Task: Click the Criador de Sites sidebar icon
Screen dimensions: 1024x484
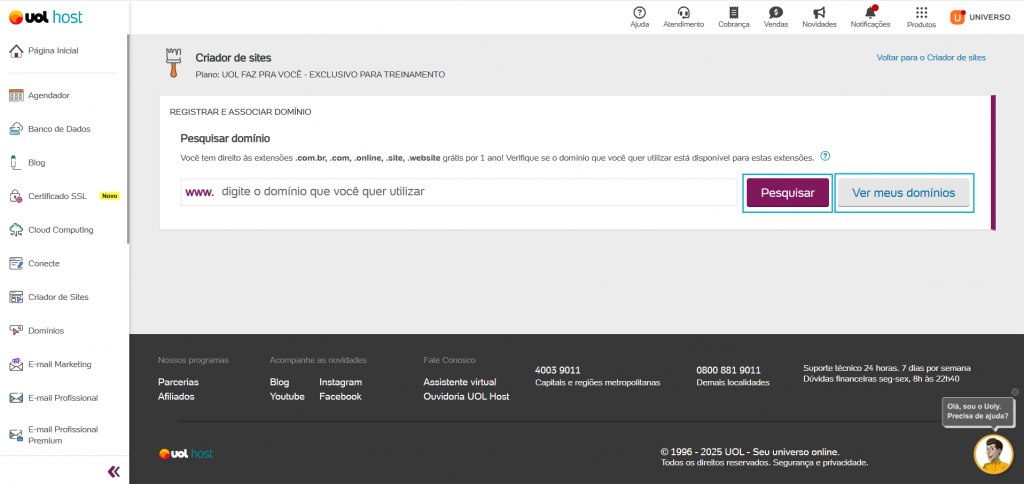Action: [x=16, y=297]
